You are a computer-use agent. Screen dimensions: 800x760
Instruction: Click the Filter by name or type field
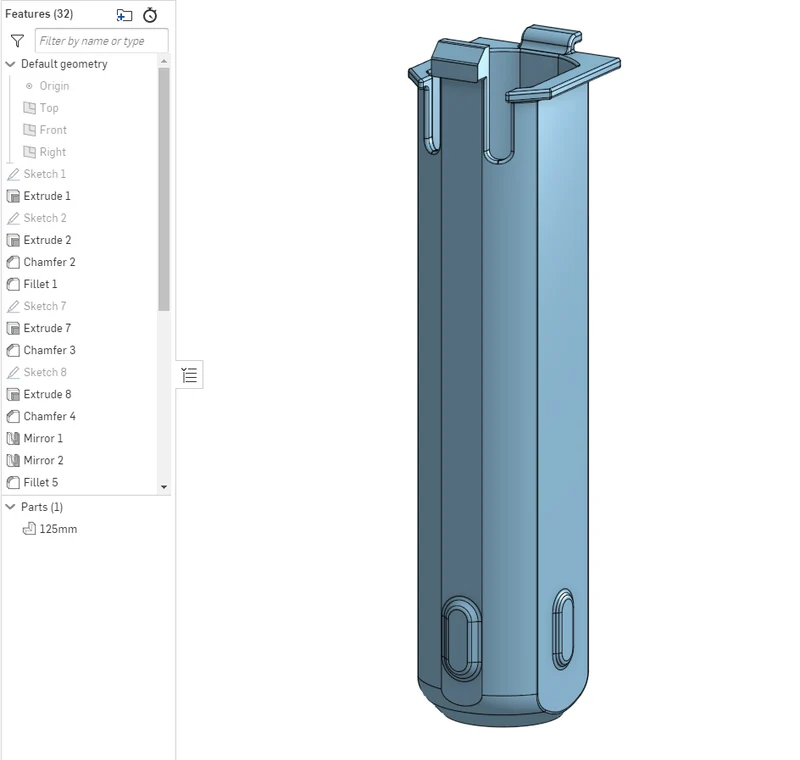(102, 41)
